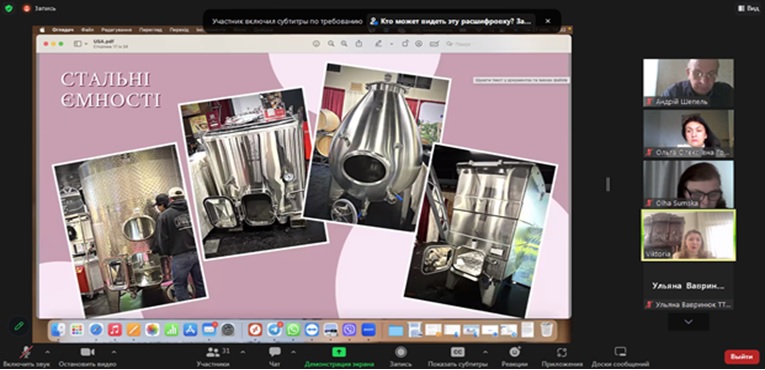The image size is (765, 370).
Task: Open Доски сообщений whiteboards button
Action: 620,357
